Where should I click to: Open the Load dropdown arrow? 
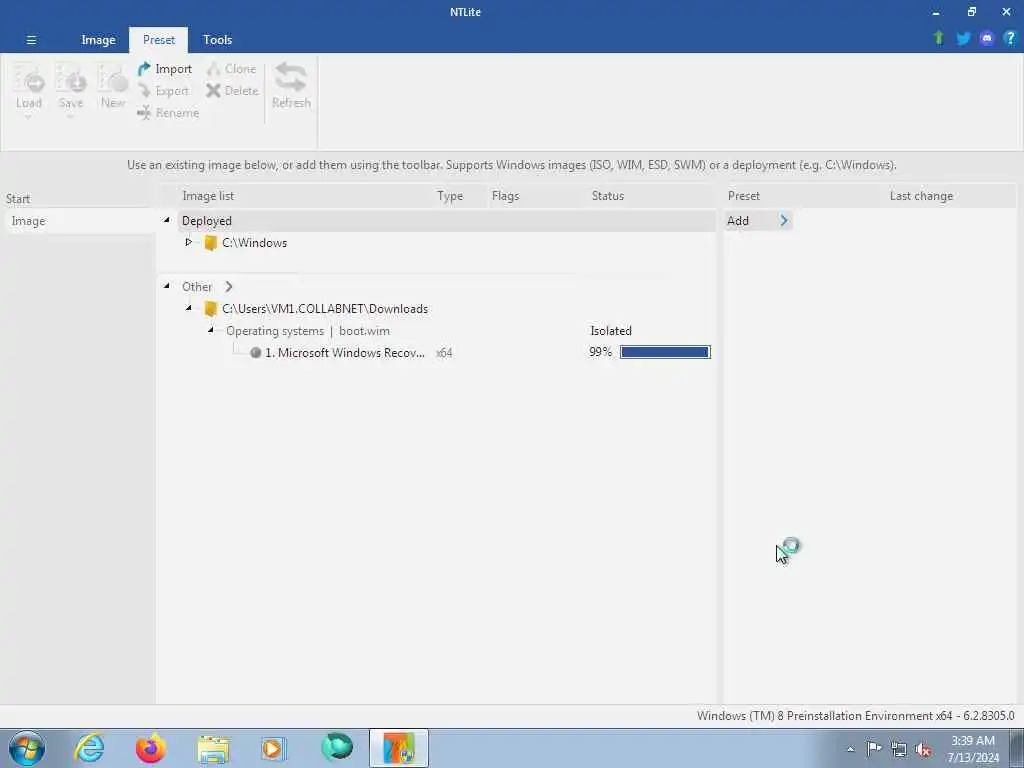(x=28, y=118)
